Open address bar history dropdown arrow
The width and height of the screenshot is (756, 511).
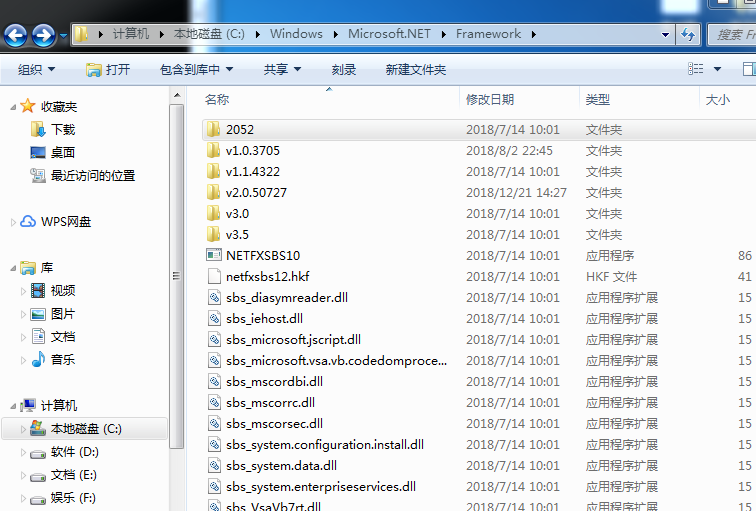point(665,34)
